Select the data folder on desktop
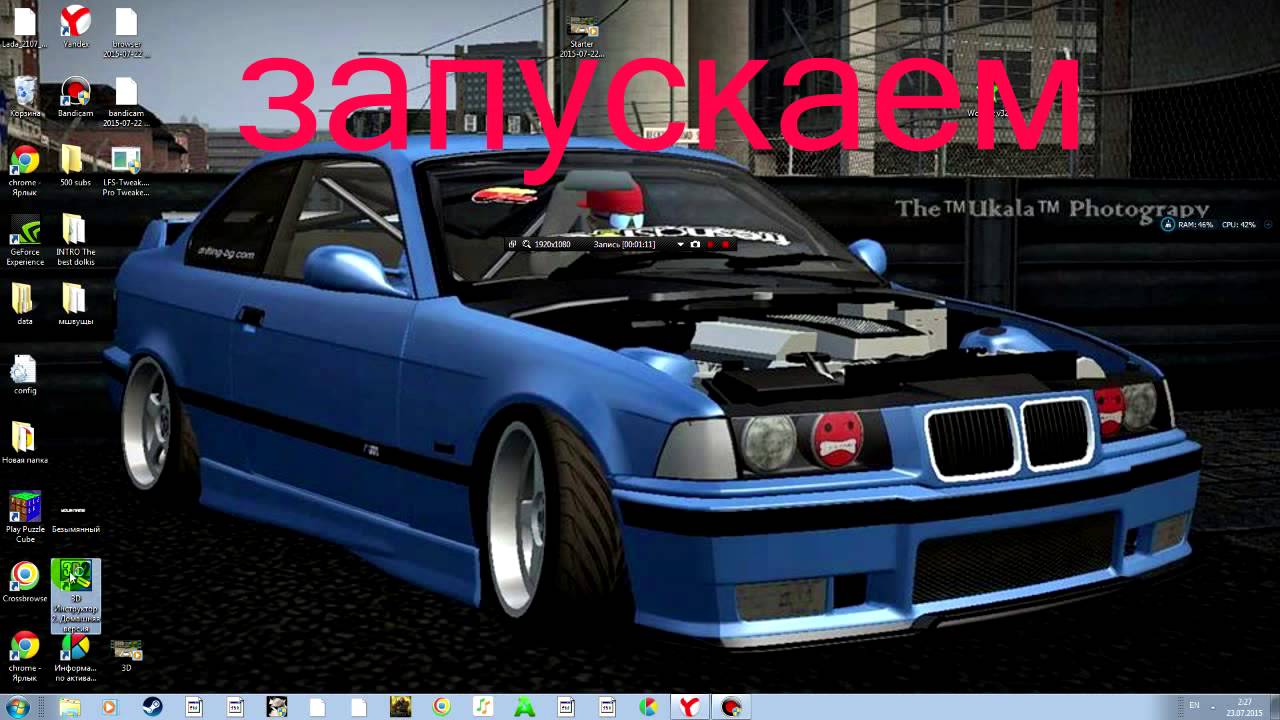This screenshot has height=720, width=1280. pyautogui.click(x=24, y=304)
